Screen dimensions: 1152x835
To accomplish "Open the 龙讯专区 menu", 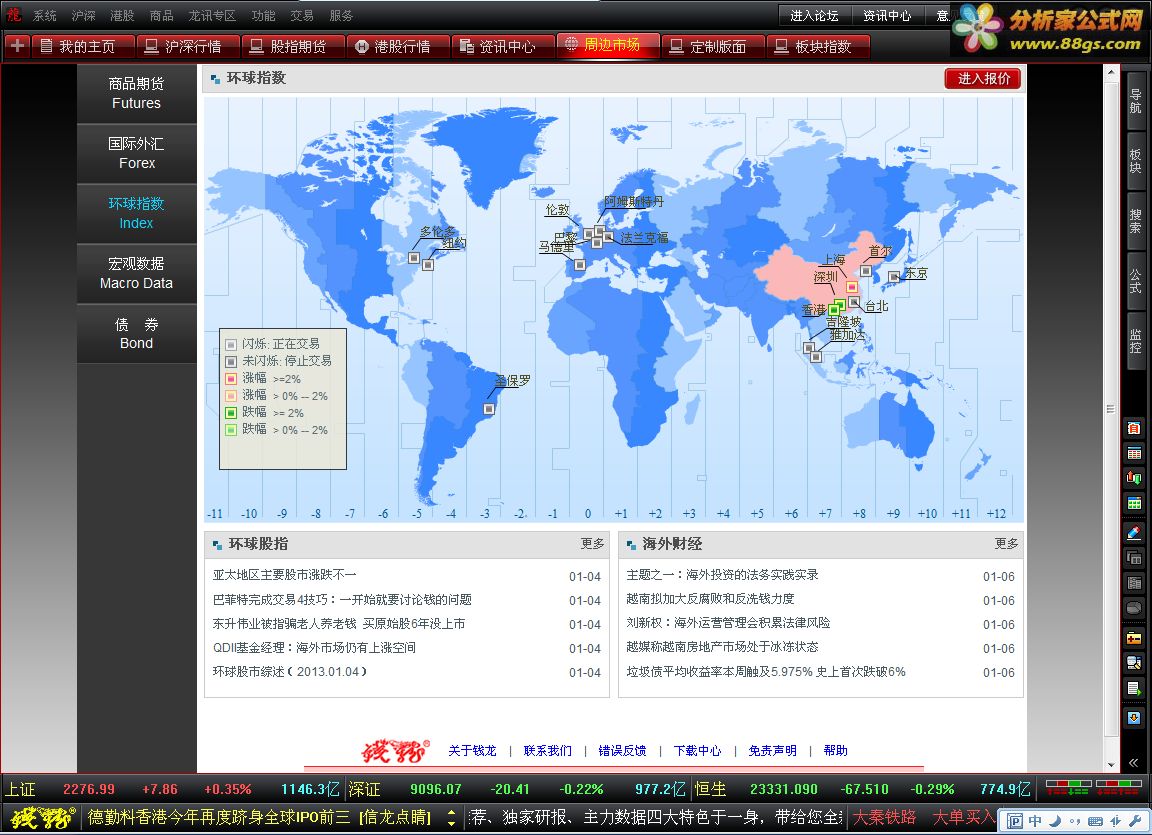I will coord(212,15).
